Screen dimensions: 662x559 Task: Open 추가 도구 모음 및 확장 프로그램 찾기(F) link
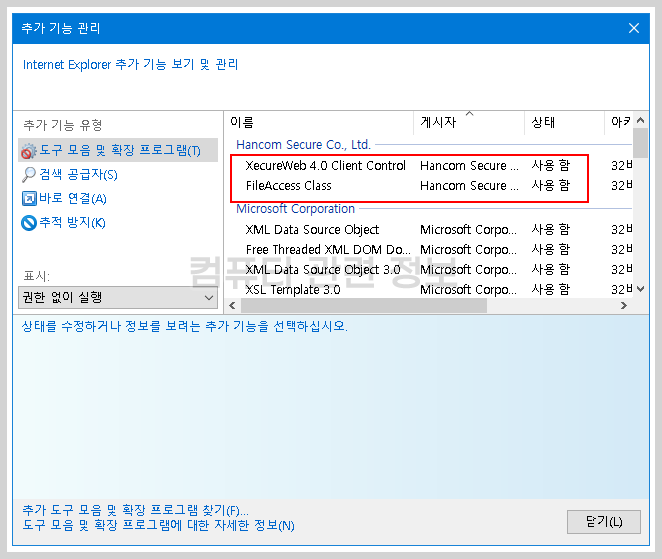tap(136, 510)
